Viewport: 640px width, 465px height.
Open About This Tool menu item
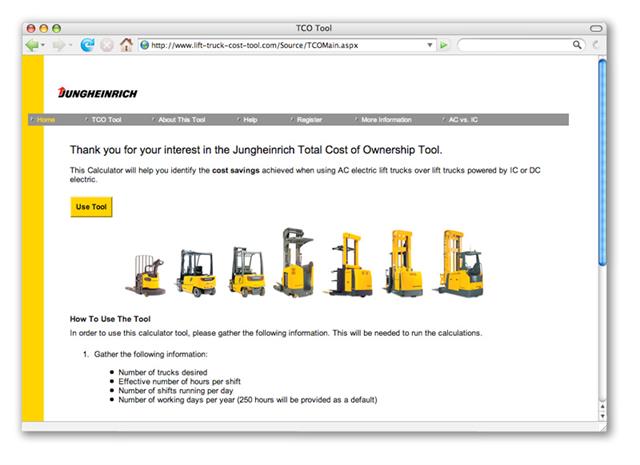[182, 120]
